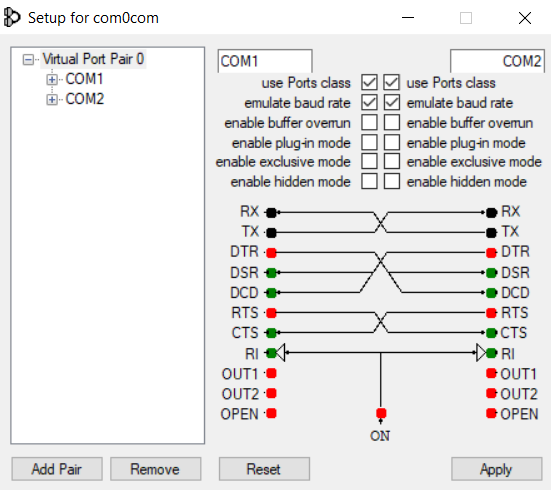This screenshot has width=551, height=490.
Task: Enable hidden mode for COM2
Action: pos(391,181)
